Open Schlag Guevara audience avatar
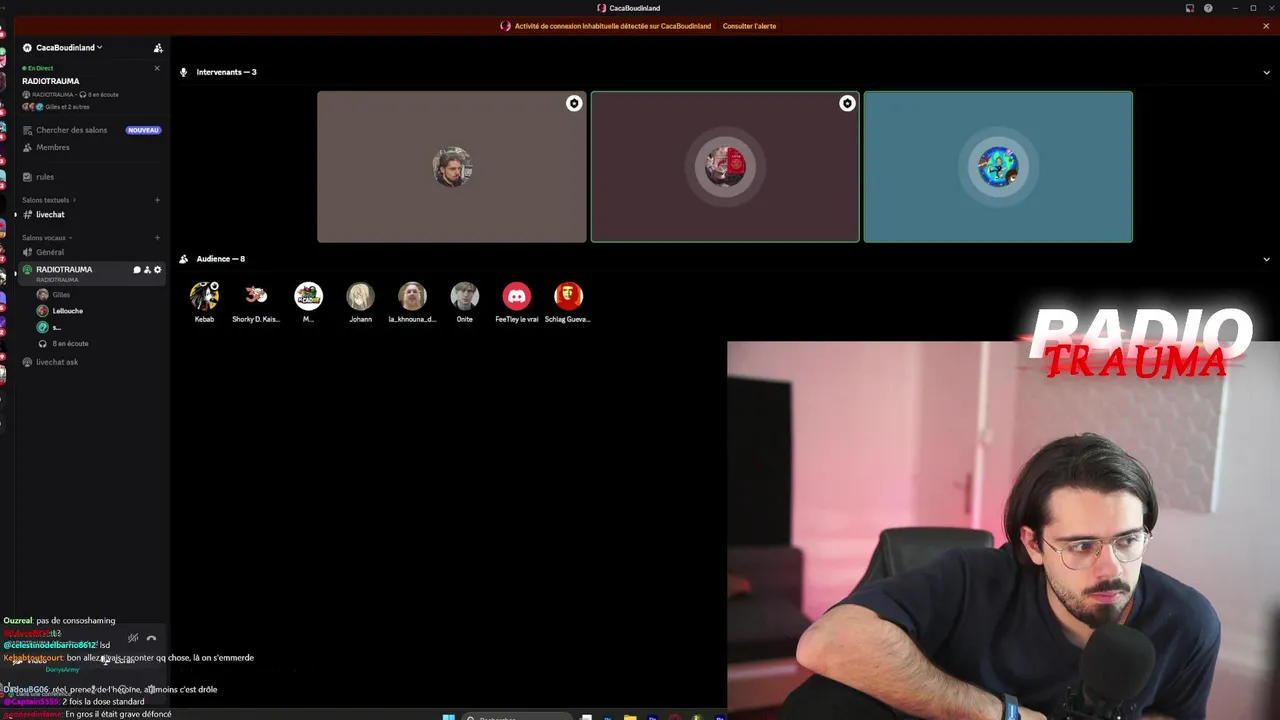Image resolution: width=1280 pixels, height=720 pixels. (568, 296)
